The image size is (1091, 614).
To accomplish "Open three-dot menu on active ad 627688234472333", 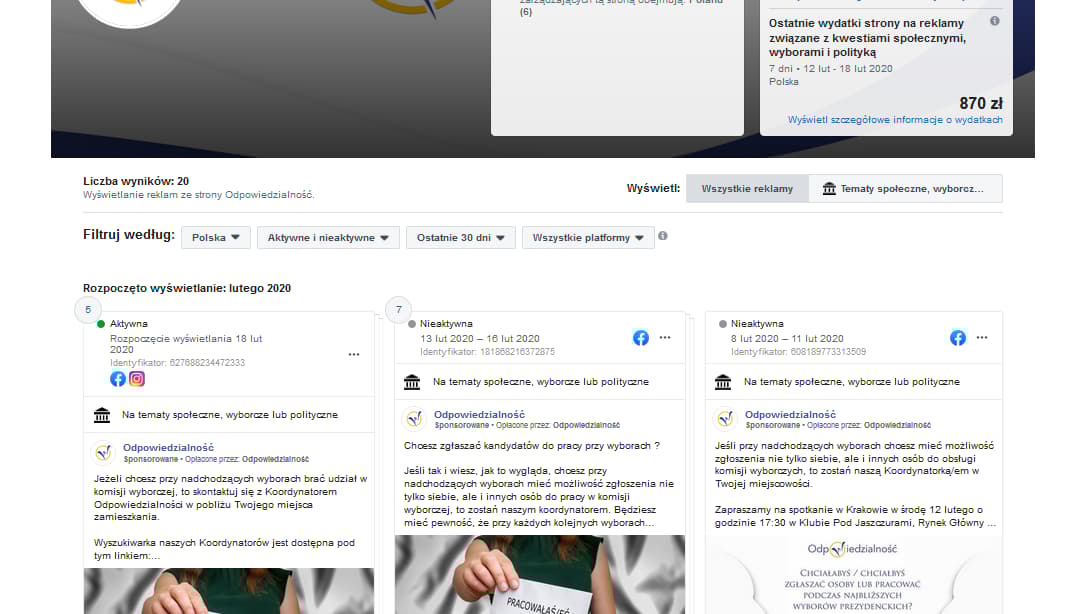I will [354, 354].
